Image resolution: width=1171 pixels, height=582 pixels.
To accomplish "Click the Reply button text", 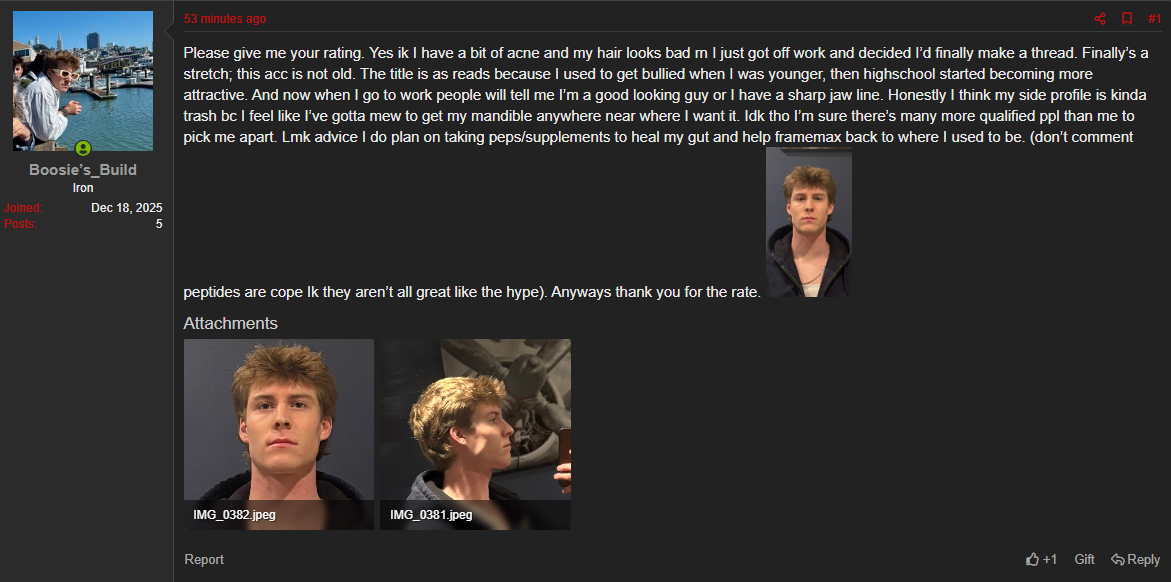I will coord(1143,559).
